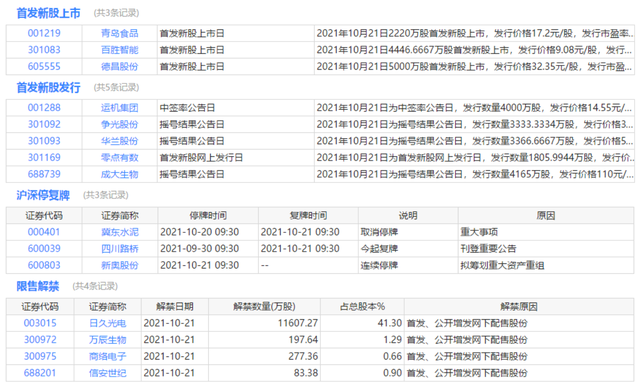Open stock code 000401

click(44, 232)
